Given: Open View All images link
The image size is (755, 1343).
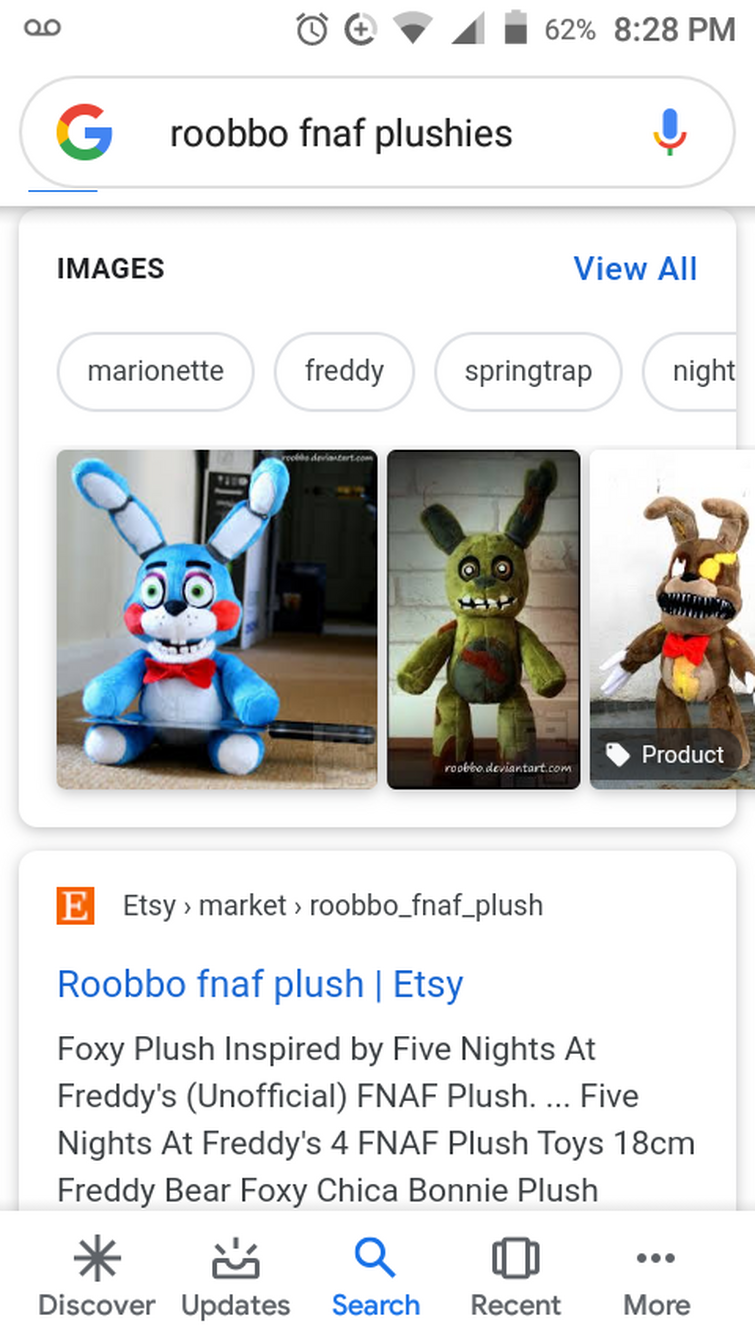Looking at the screenshot, I should [635, 268].
